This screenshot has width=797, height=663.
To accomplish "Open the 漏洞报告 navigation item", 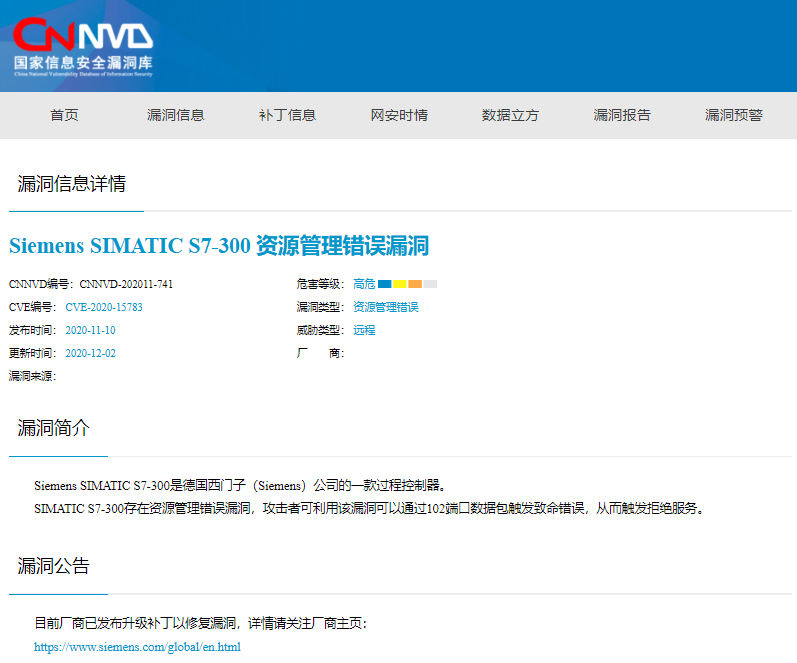I will [622, 115].
